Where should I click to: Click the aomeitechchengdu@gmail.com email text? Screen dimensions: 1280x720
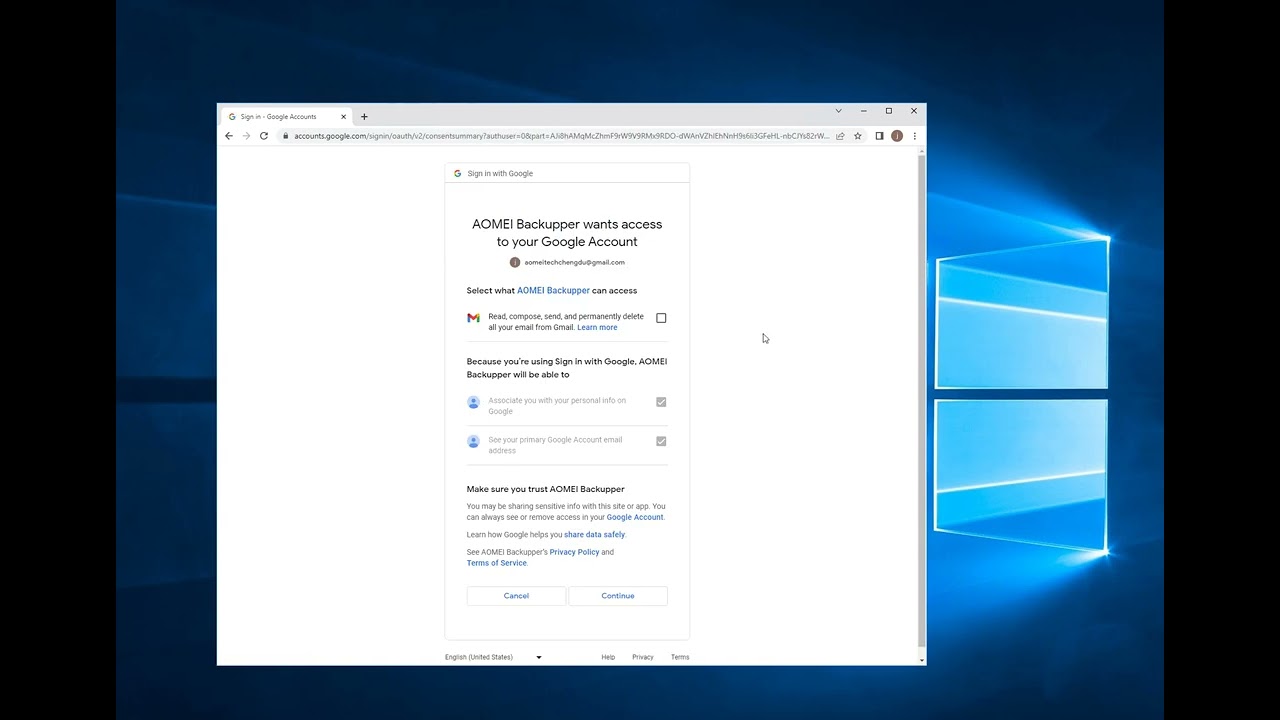click(x=575, y=262)
